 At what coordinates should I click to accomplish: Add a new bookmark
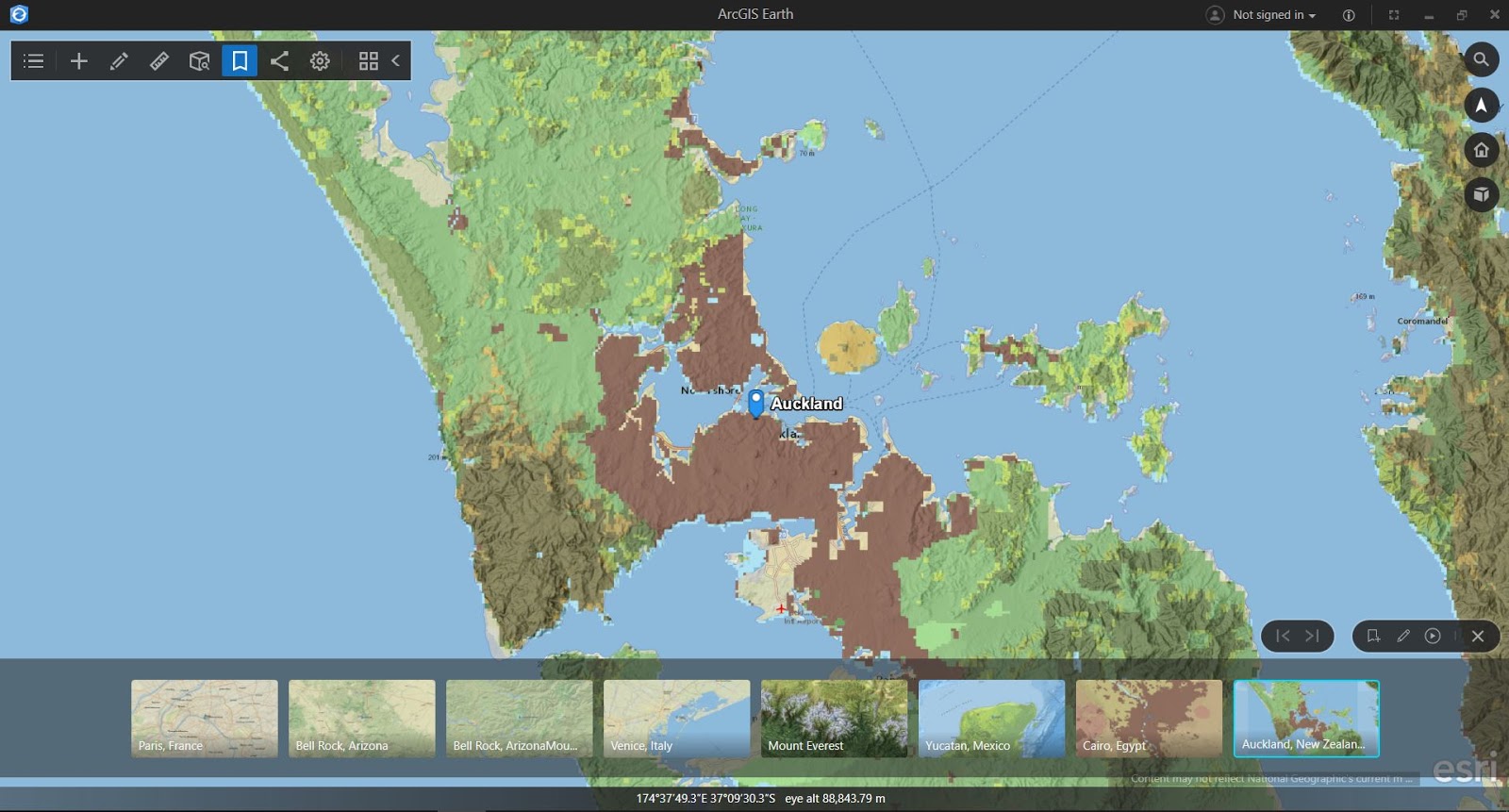[x=1373, y=636]
